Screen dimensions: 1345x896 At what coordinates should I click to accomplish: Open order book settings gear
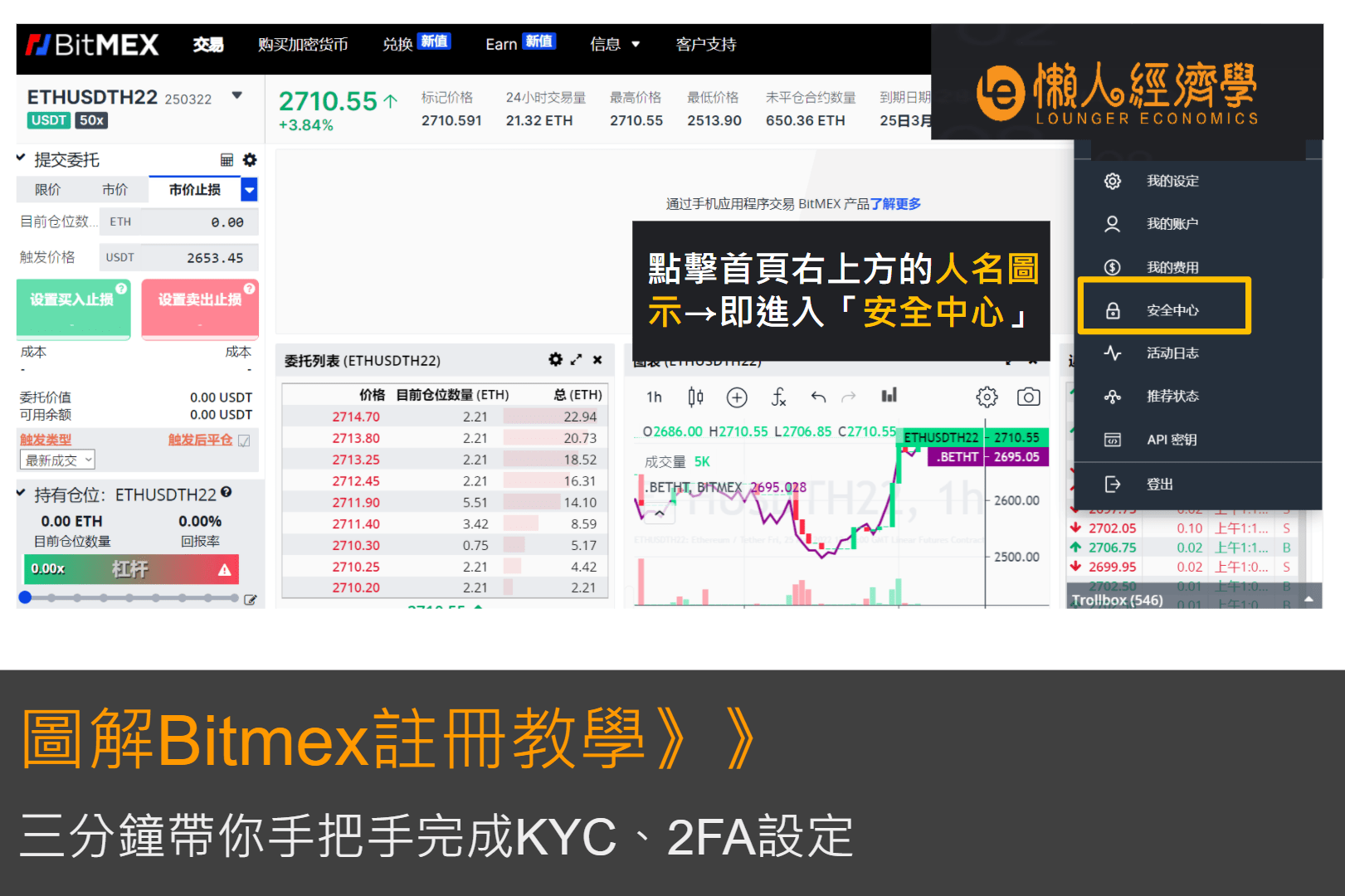(555, 359)
